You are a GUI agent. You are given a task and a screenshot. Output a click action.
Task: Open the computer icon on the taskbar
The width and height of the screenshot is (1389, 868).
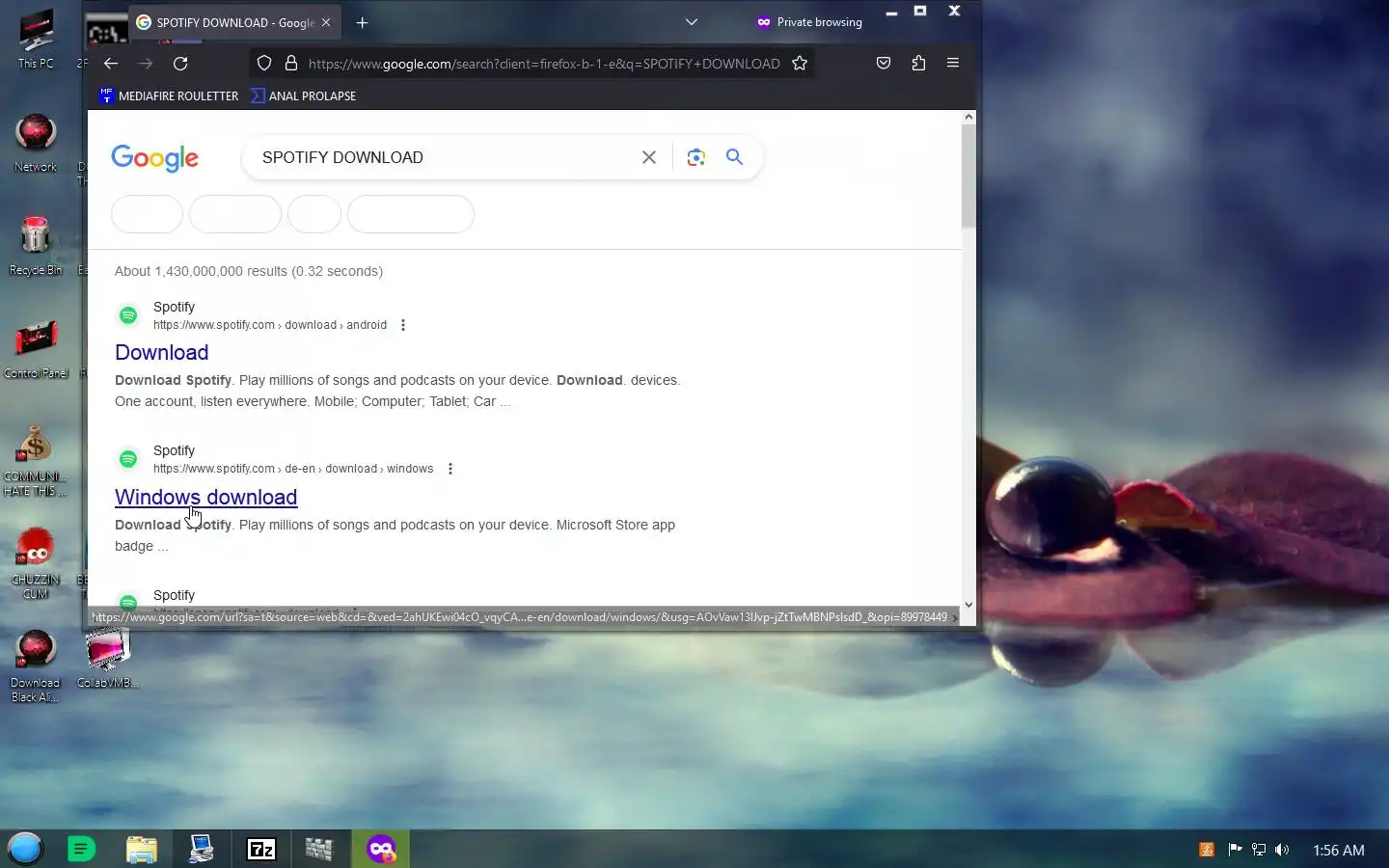tap(202, 849)
